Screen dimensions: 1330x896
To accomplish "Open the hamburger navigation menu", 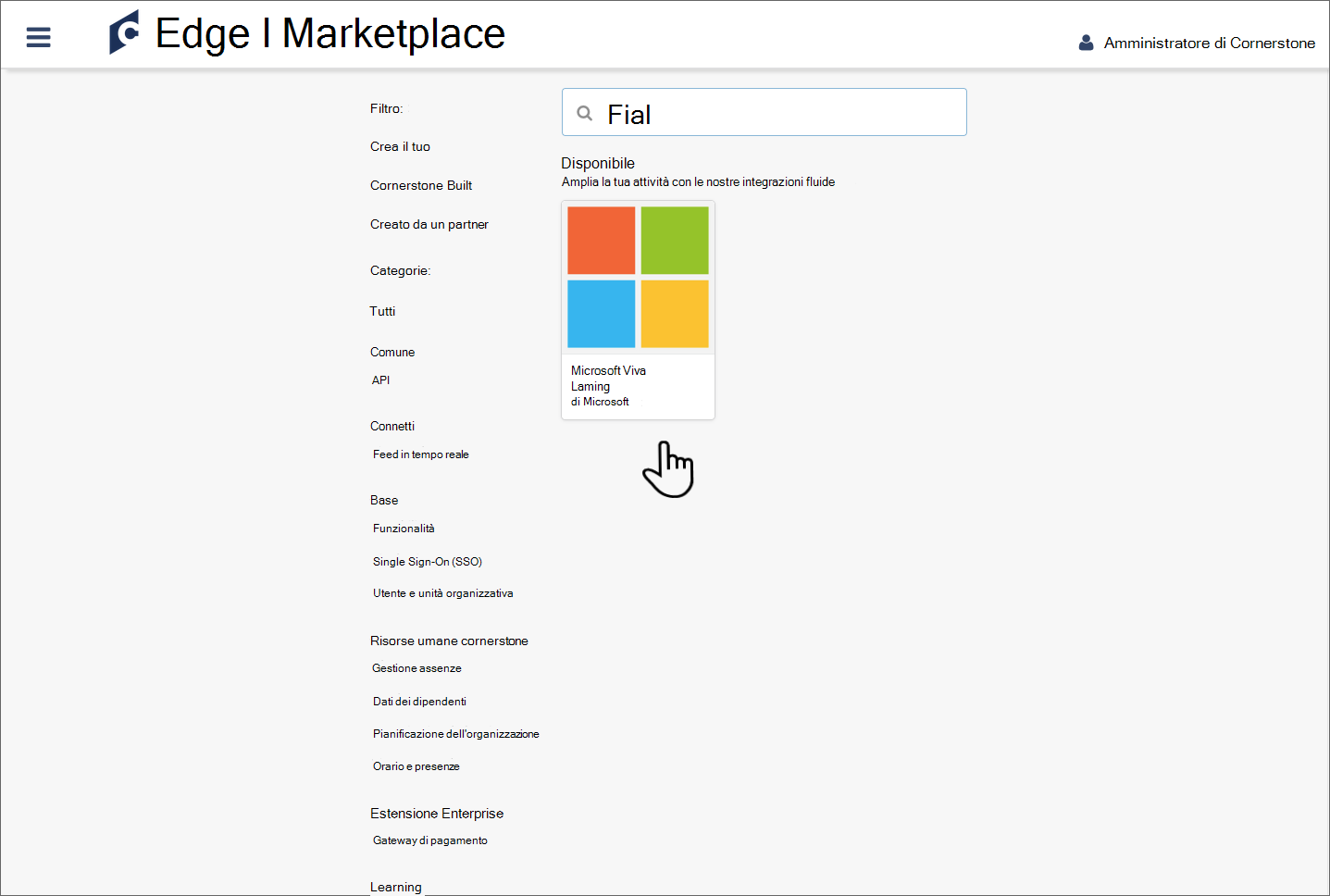I will 38,37.
